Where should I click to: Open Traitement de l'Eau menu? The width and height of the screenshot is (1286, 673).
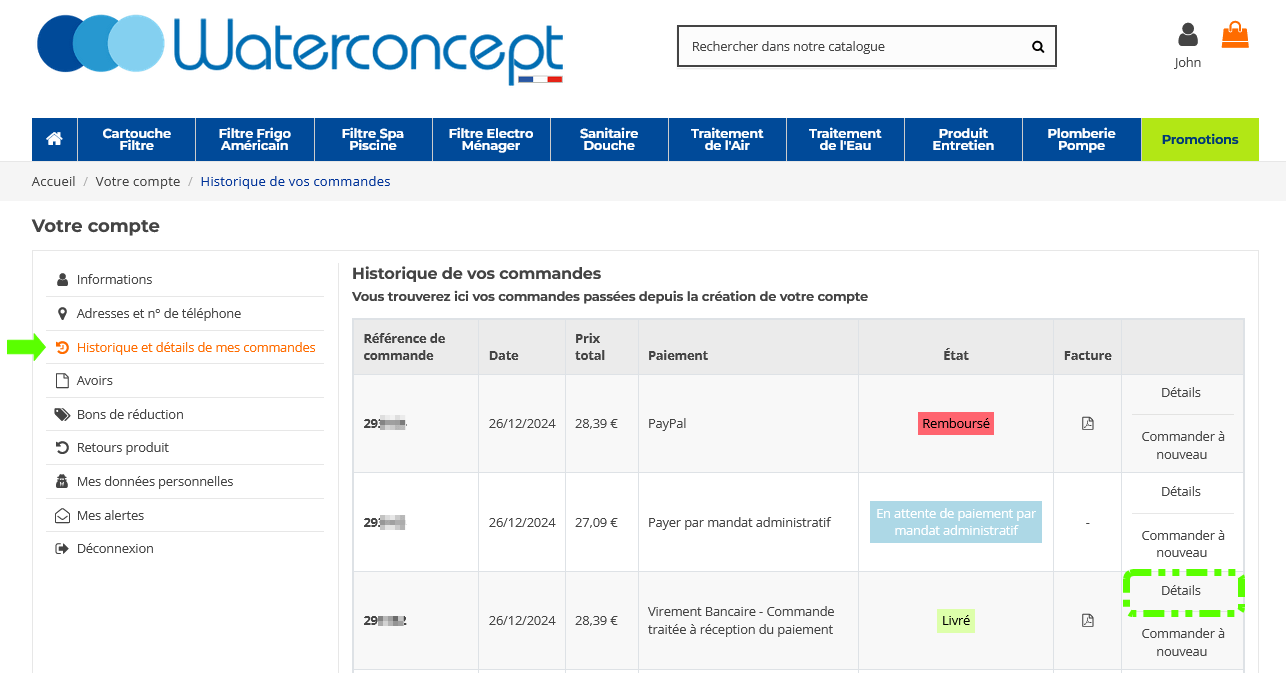coord(845,139)
